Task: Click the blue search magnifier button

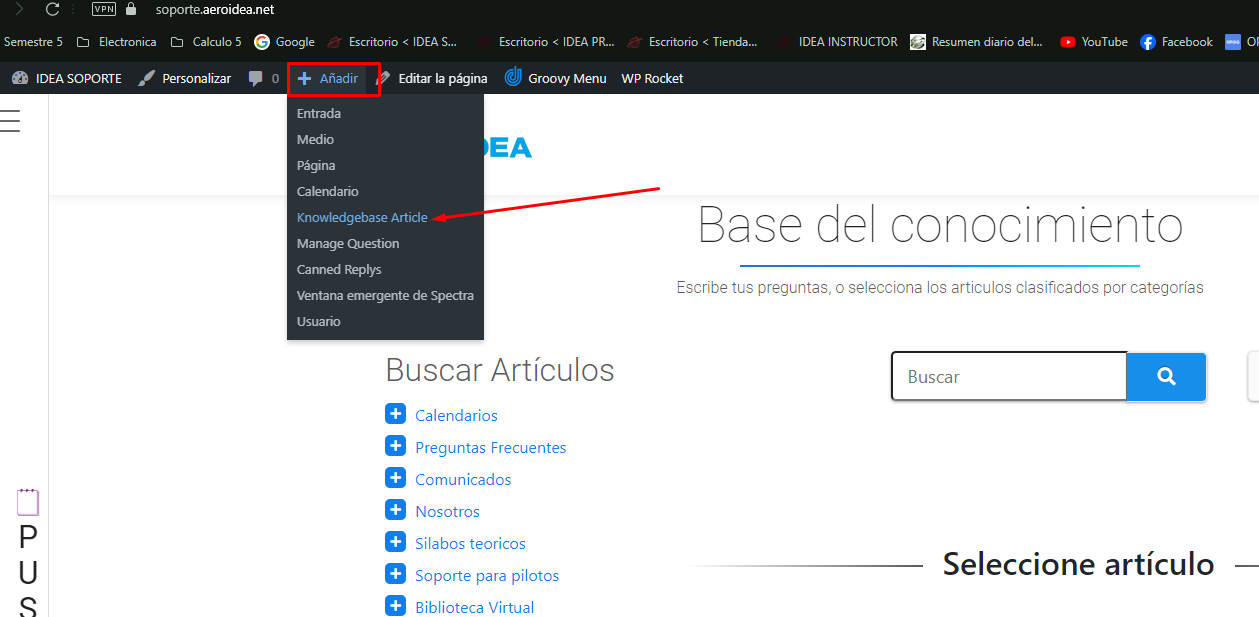Action: click(x=1166, y=376)
